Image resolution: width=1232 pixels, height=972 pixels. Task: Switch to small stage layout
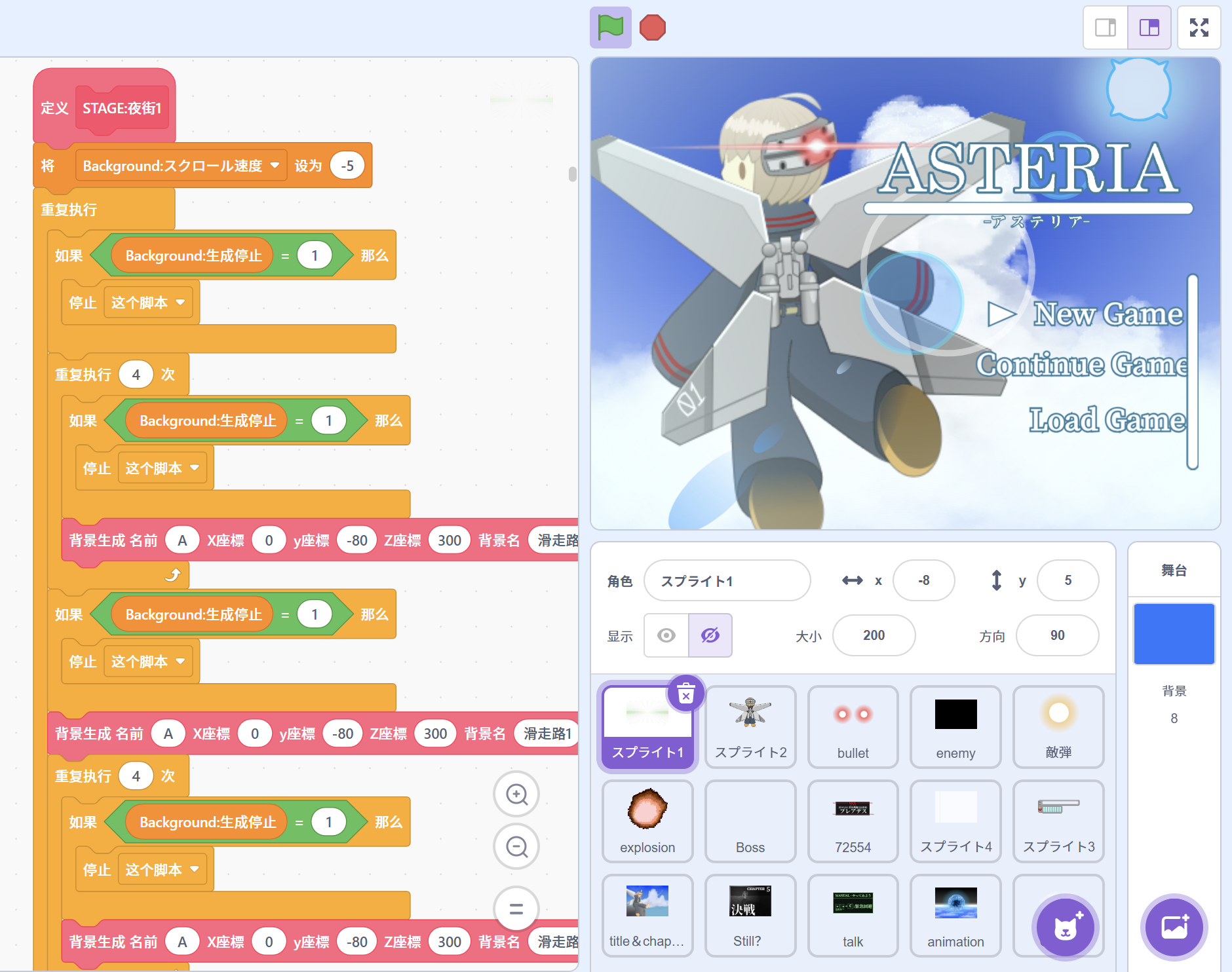tap(1106, 28)
